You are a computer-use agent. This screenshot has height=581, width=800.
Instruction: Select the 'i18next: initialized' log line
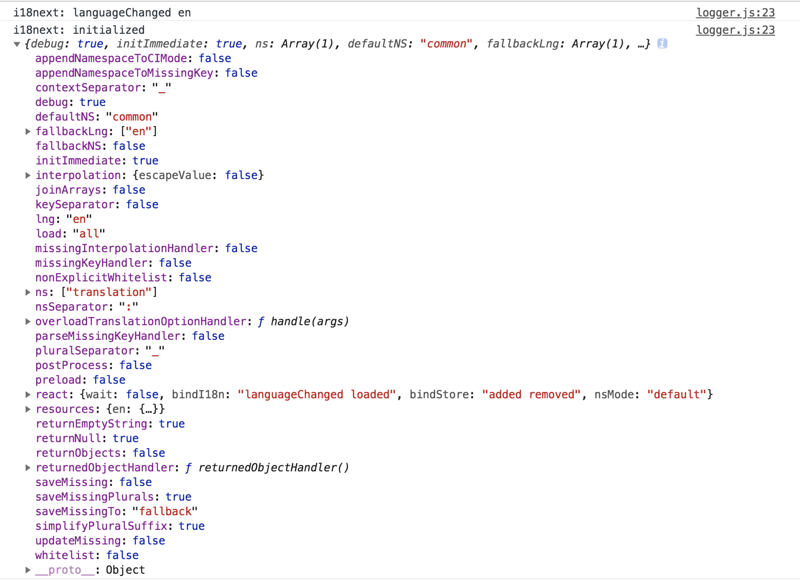pos(79,30)
